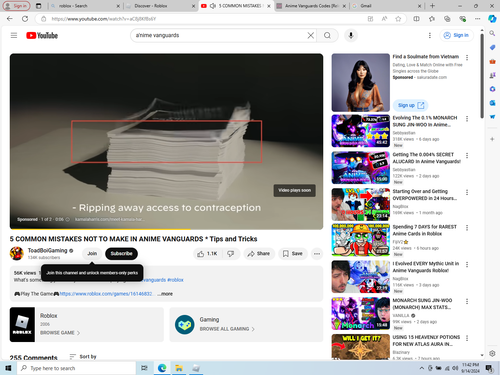Switch to roblox - Search tab
This screenshot has height=375, width=500.
pos(85,6)
